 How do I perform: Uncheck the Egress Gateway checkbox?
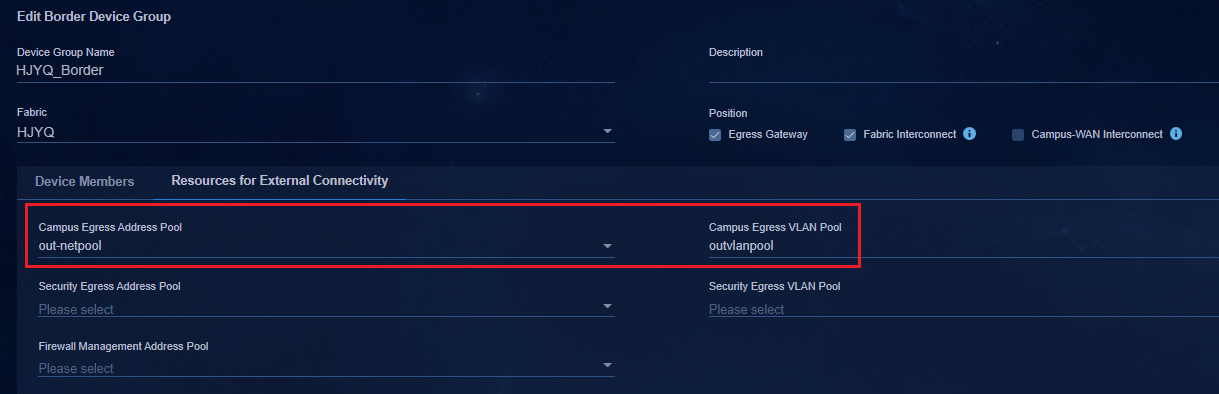coord(715,135)
